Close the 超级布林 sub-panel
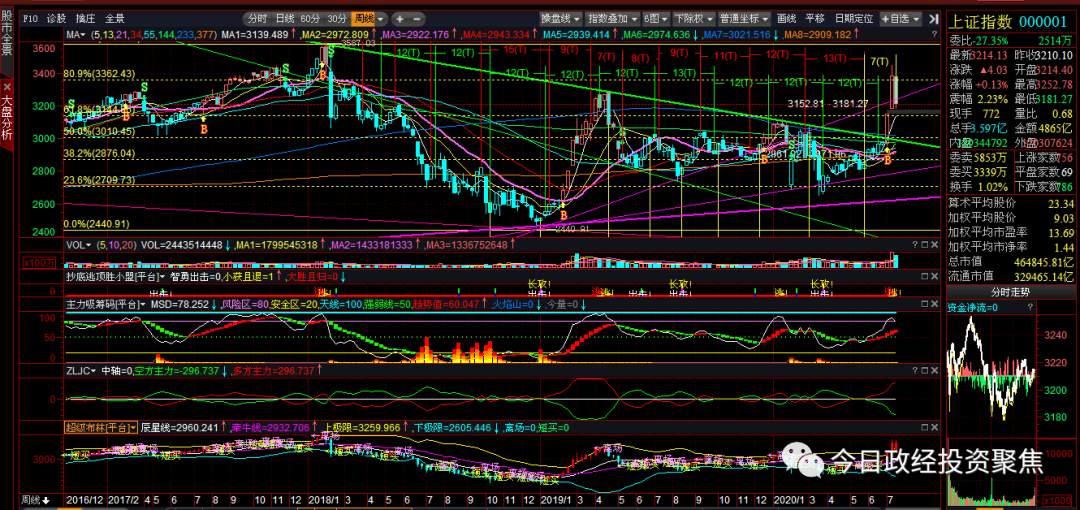Viewport: 1080px width, 510px height. (x=934, y=428)
